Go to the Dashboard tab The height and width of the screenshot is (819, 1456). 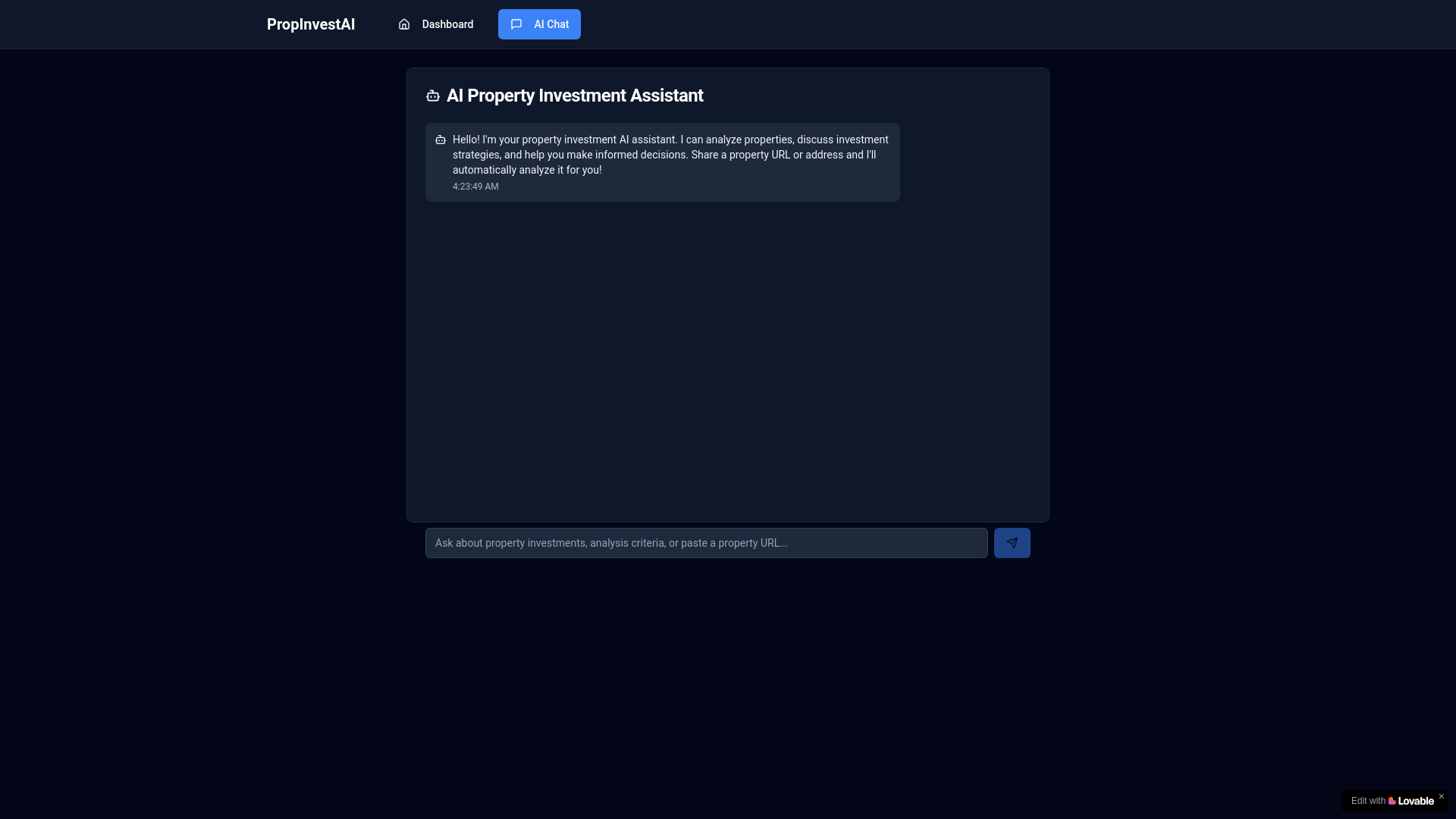click(436, 24)
